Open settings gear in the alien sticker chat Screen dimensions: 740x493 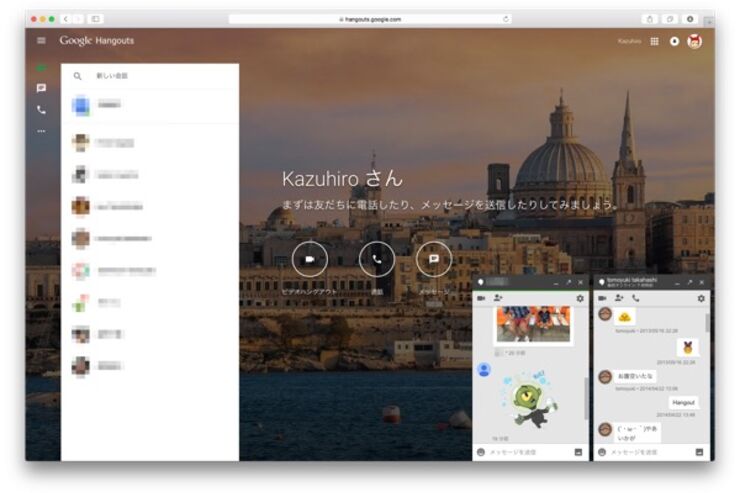pos(580,298)
